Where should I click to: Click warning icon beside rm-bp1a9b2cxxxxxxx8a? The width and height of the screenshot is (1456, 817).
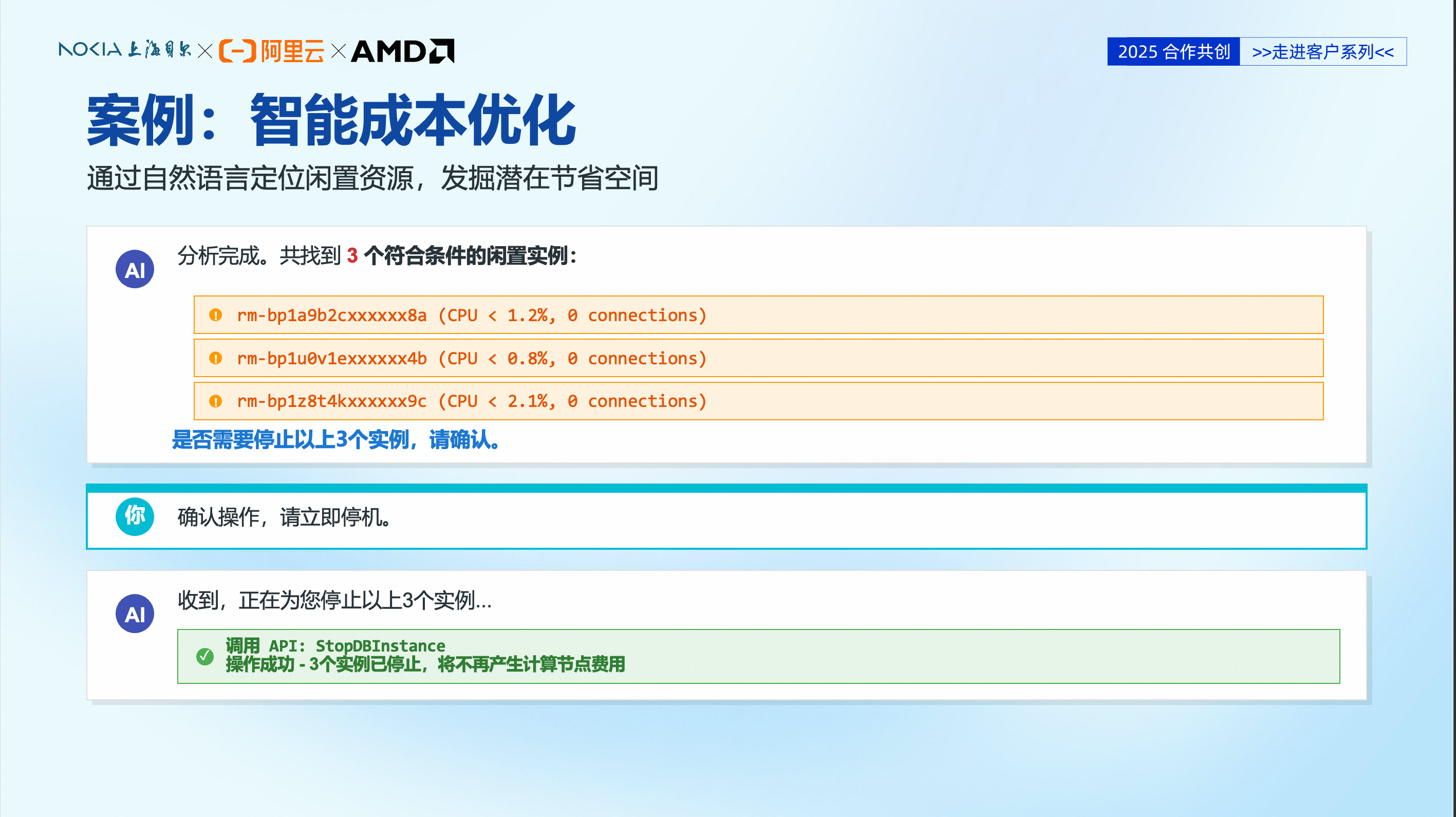click(215, 315)
